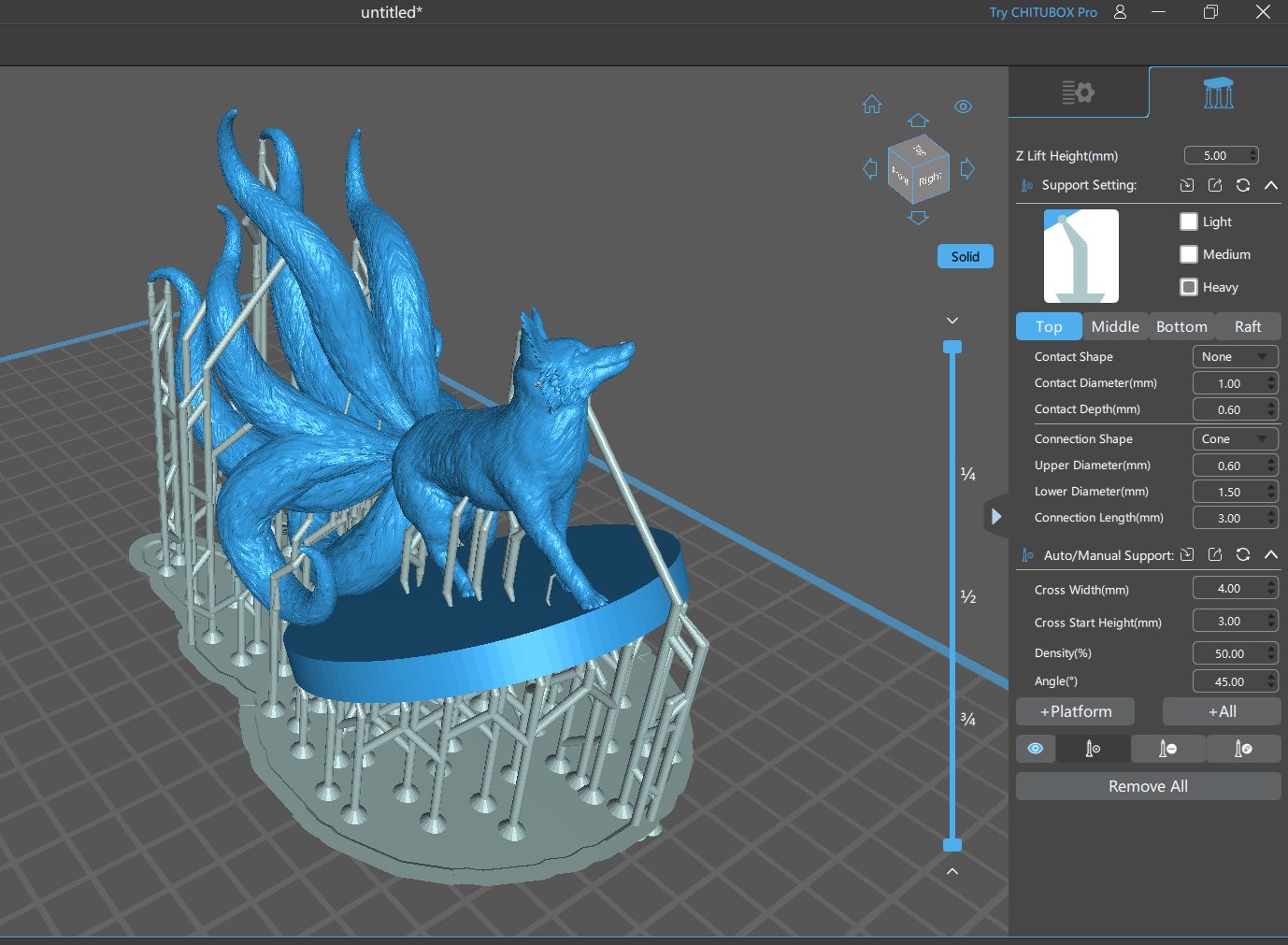Rotate view left with left arrow
Image resolution: width=1288 pixels, height=945 pixels.
pos(870,169)
